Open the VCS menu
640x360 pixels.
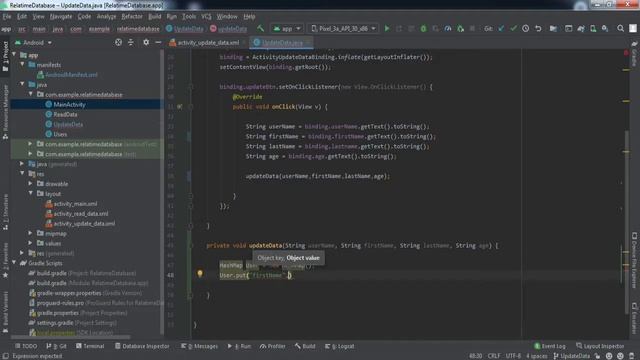tap(206, 17)
